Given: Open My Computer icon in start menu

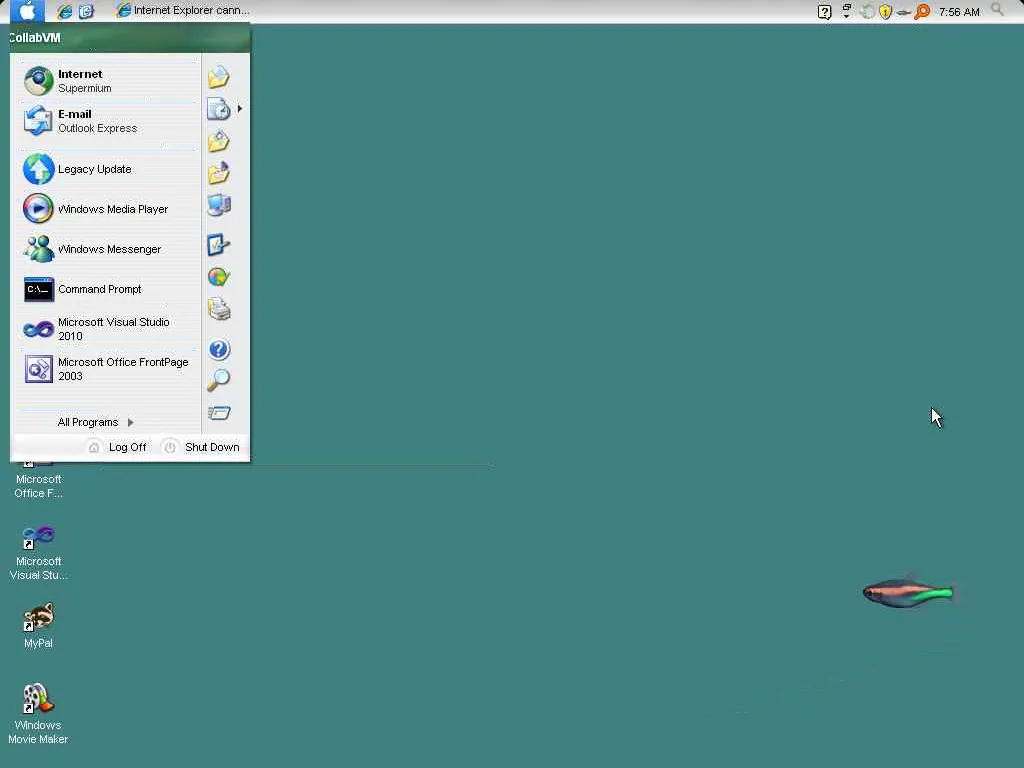Looking at the screenshot, I should [x=219, y=205].
